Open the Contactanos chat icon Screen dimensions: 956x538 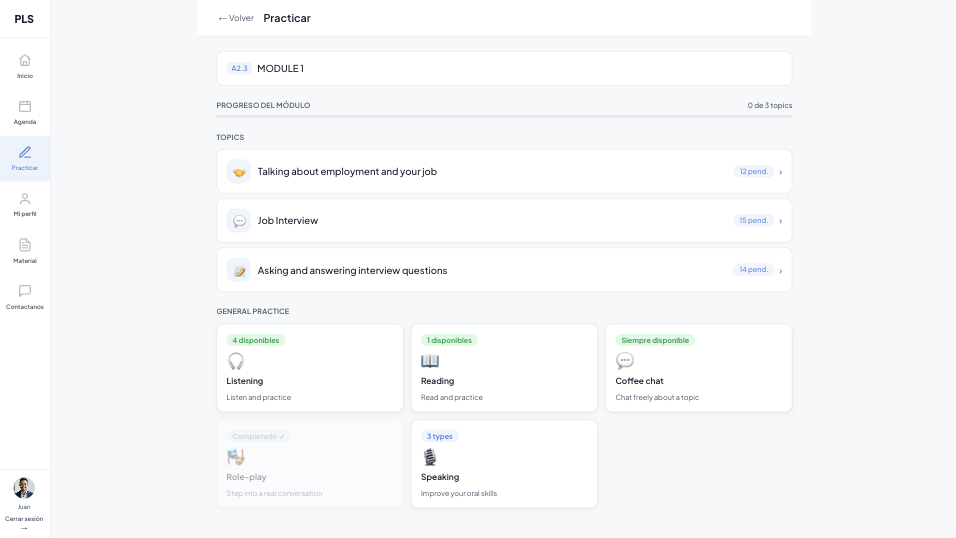pyautogui.click(x=25, y=291)
